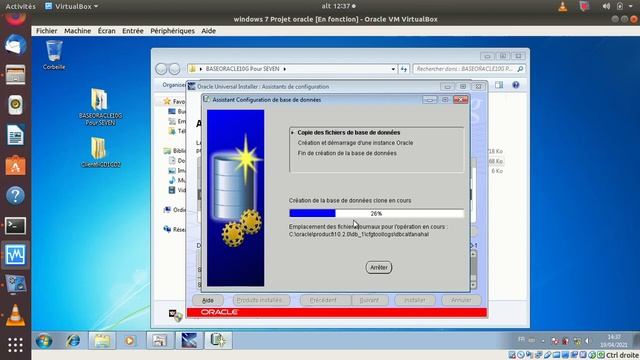Open Thunderbird mail from the Ubuntu dock

[16, 44]
